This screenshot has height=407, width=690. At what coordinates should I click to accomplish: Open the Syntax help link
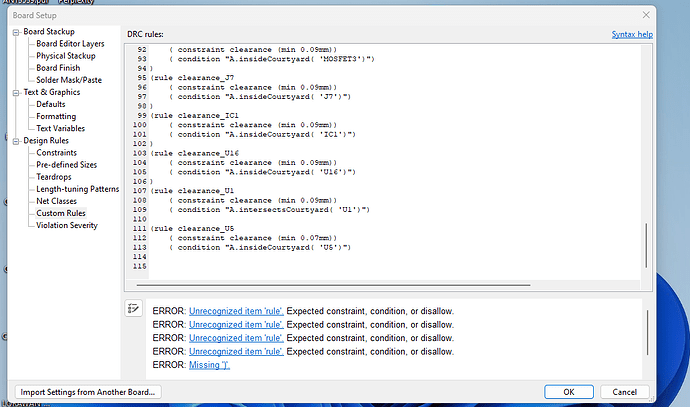[632, 34]
